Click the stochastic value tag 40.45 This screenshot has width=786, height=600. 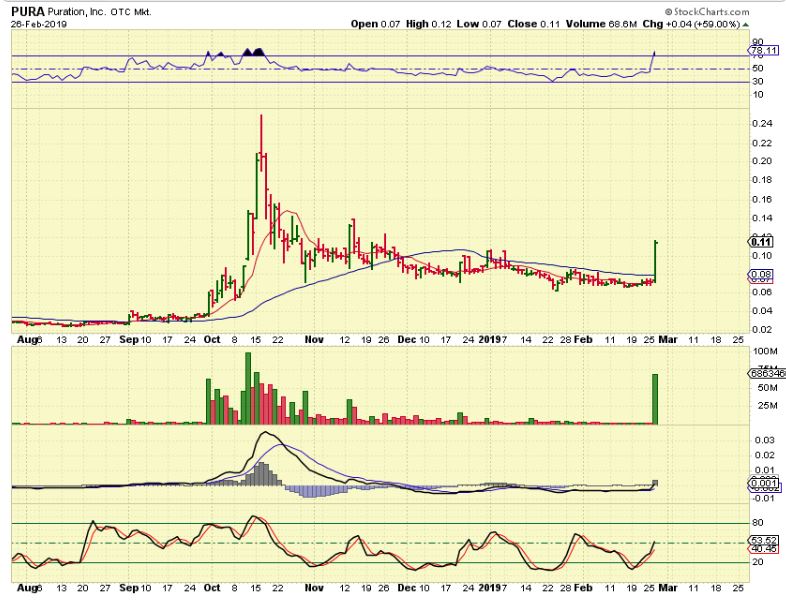(764, 549)
